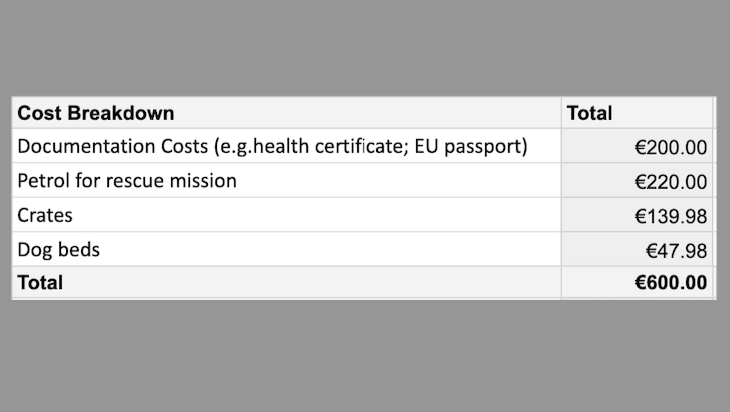Click the gray area above the table
Image resolution: width=730 pixels, height=412 pixels.
coord(365,47)
